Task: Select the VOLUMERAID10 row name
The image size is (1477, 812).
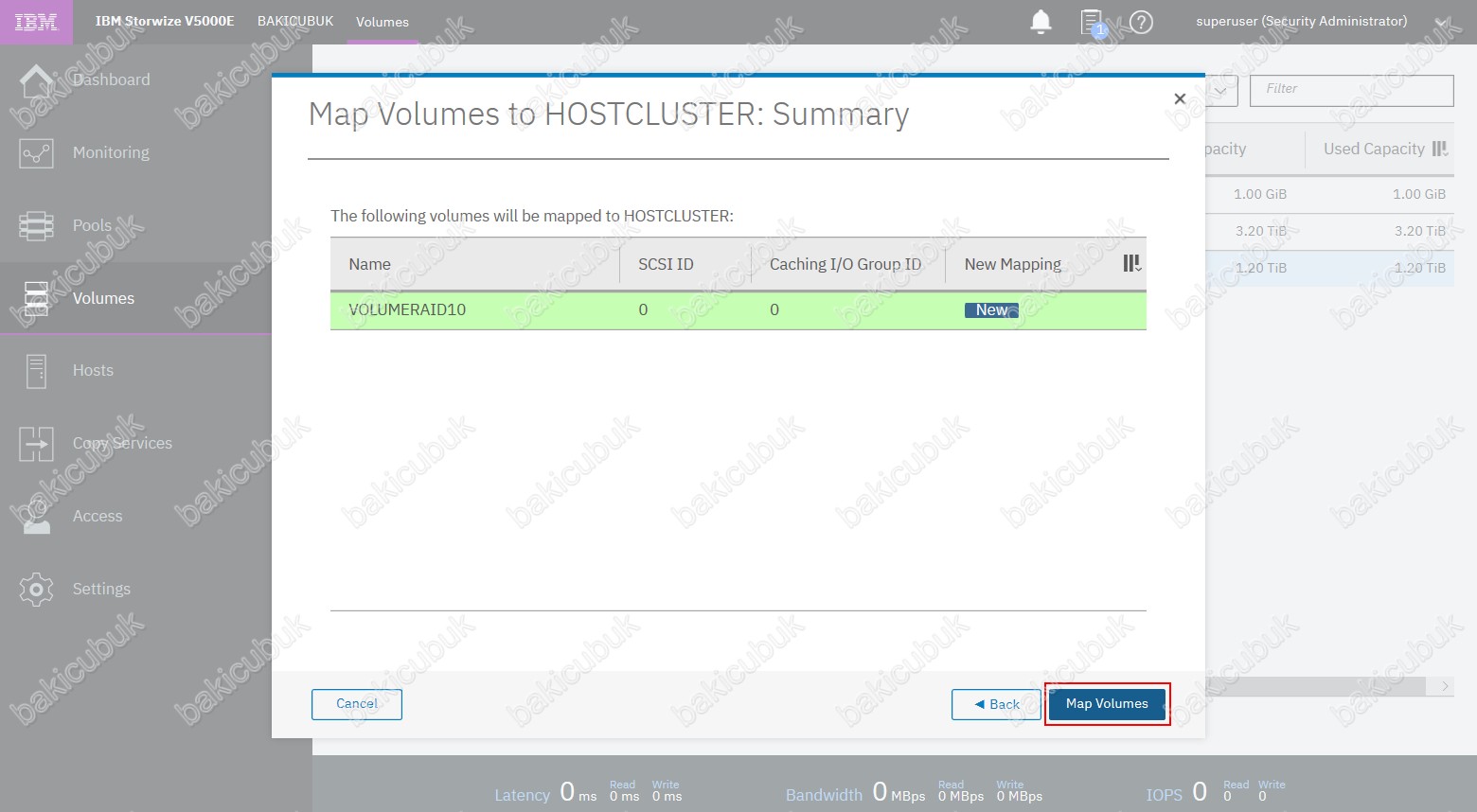Action: click(x=407, y=309)
